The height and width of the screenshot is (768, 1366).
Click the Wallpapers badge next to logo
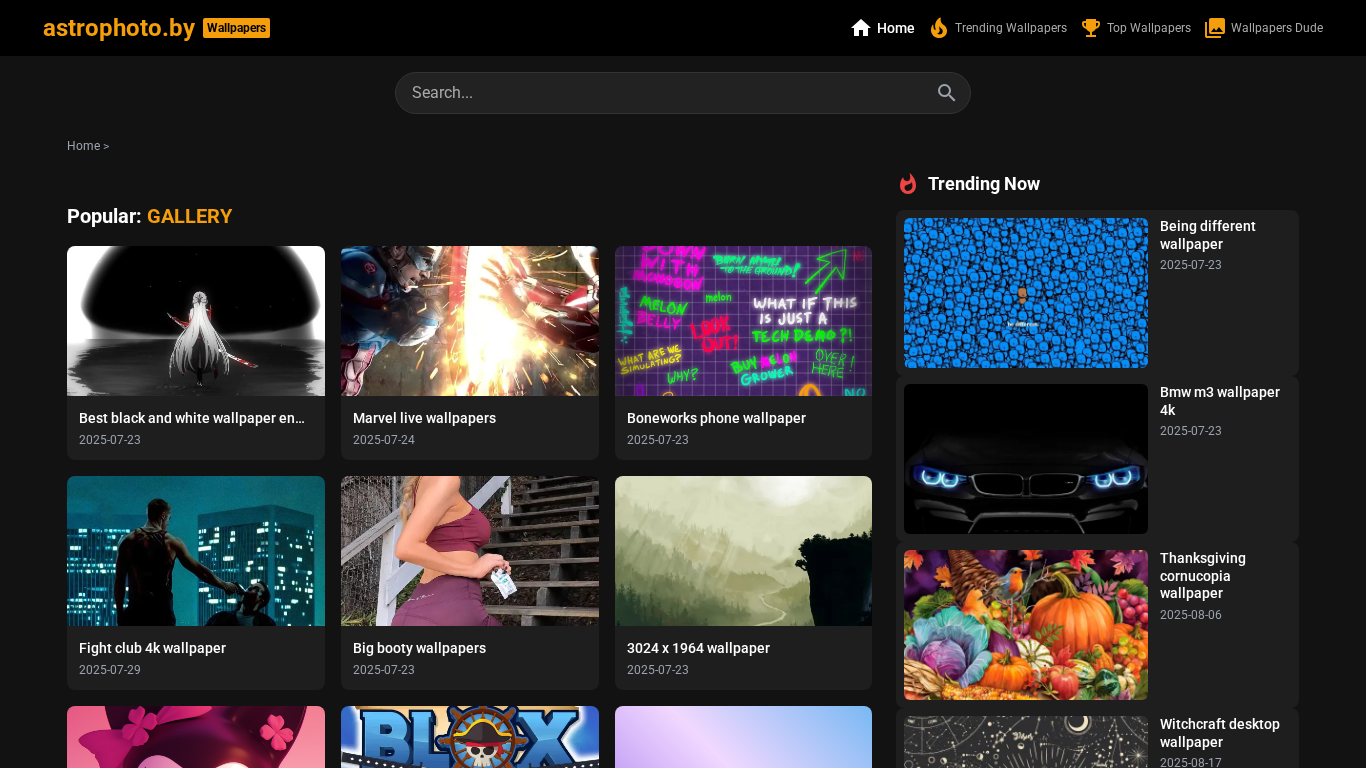(x=236, y=28)
